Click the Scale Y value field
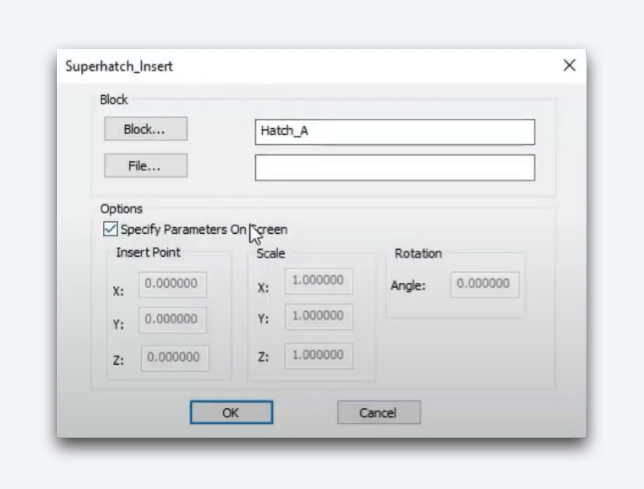The width and height of the screenshot is (644, 489). point(318,317)
